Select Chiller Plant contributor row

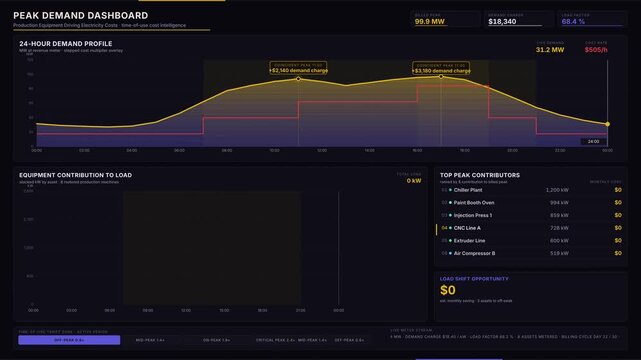tap(531, 190)
